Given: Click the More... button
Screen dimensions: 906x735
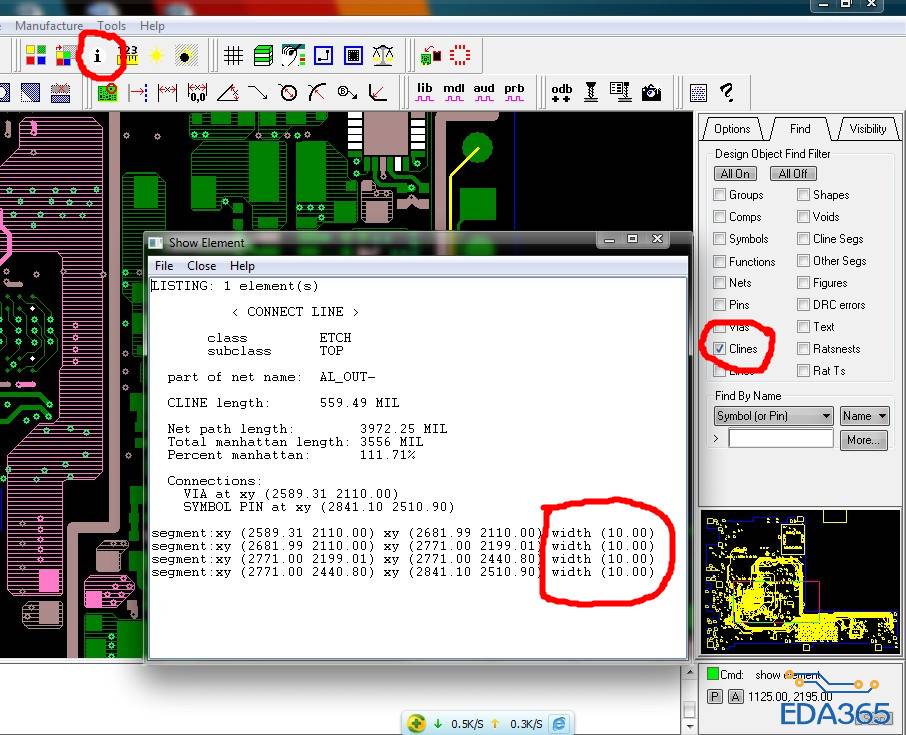Looking at the screenshot, I should click(862, 440).
